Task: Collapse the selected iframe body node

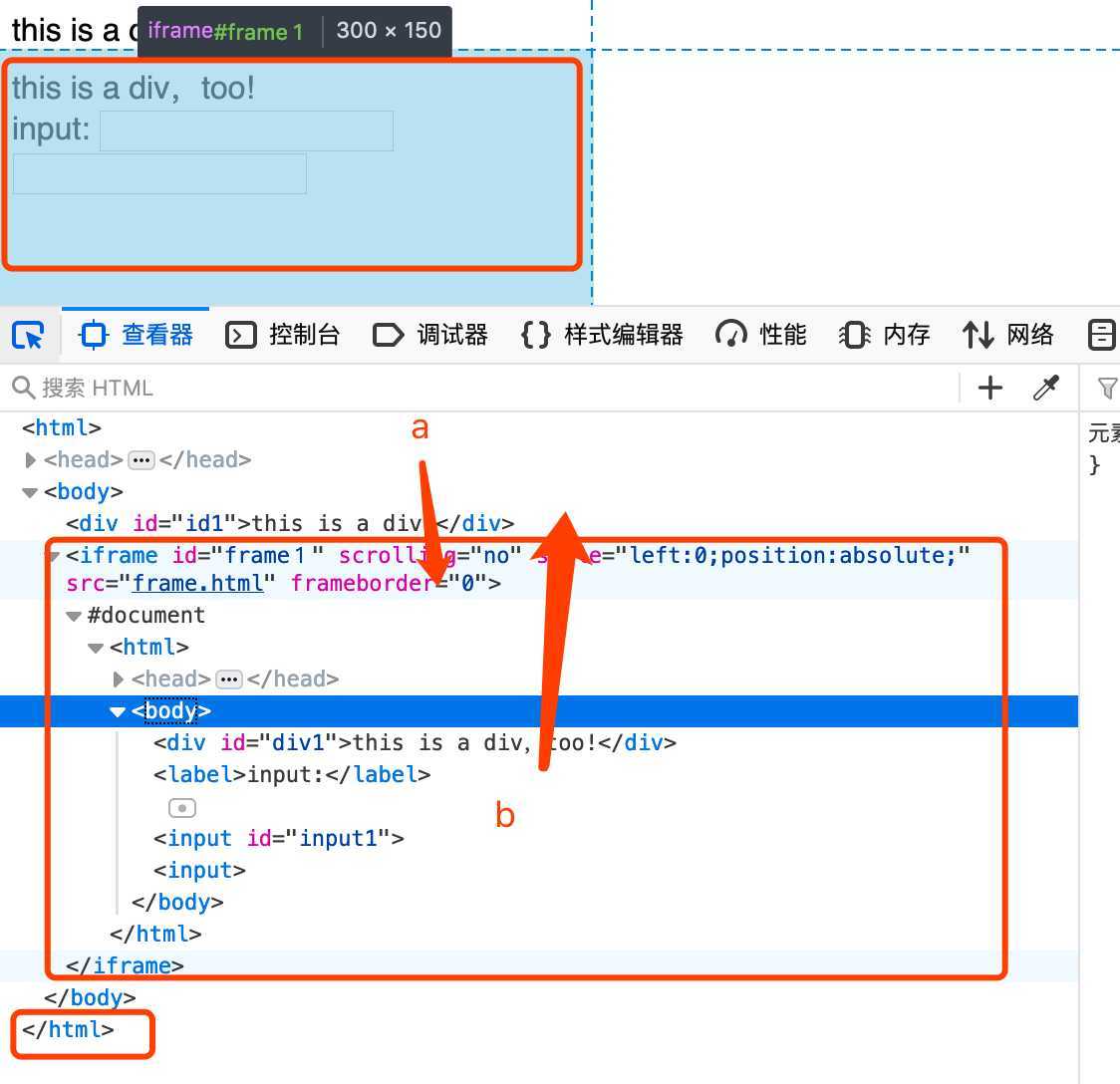Action: pyautogui.click(x=118, y=711)
